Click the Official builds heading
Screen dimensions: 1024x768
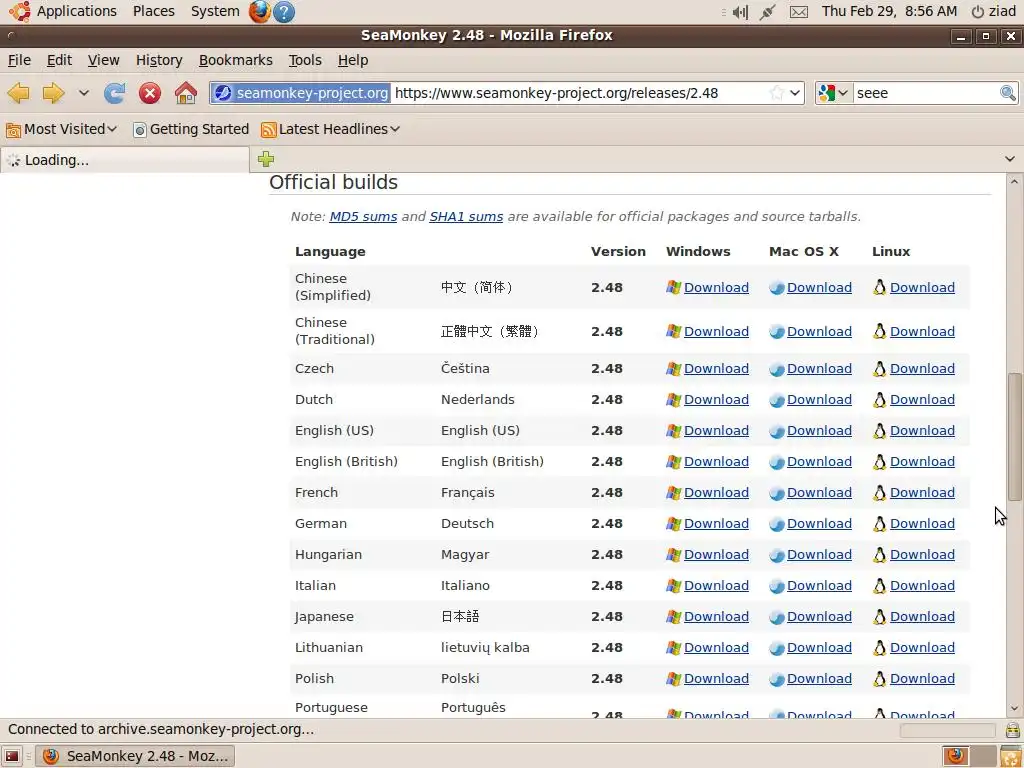[334, 182]
